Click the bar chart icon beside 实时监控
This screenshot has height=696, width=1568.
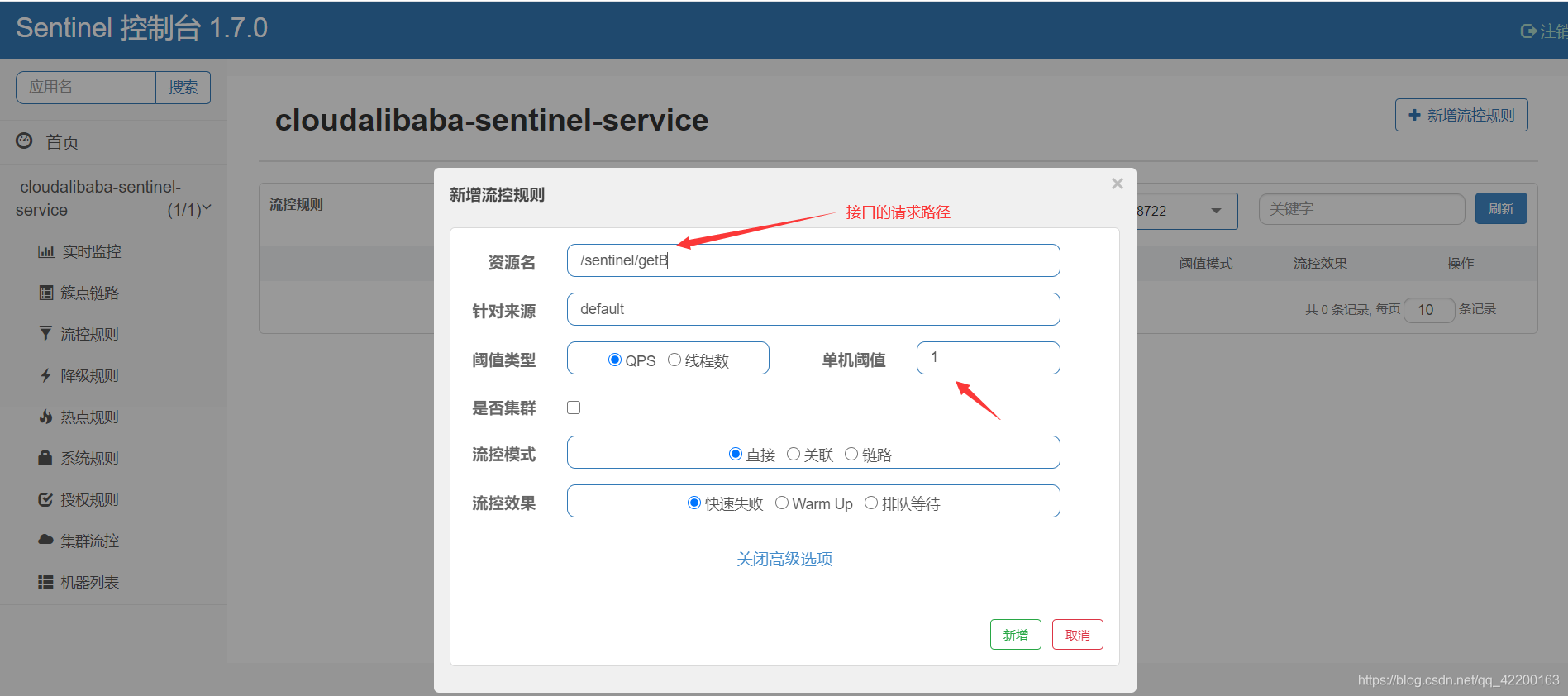(46, 251)
